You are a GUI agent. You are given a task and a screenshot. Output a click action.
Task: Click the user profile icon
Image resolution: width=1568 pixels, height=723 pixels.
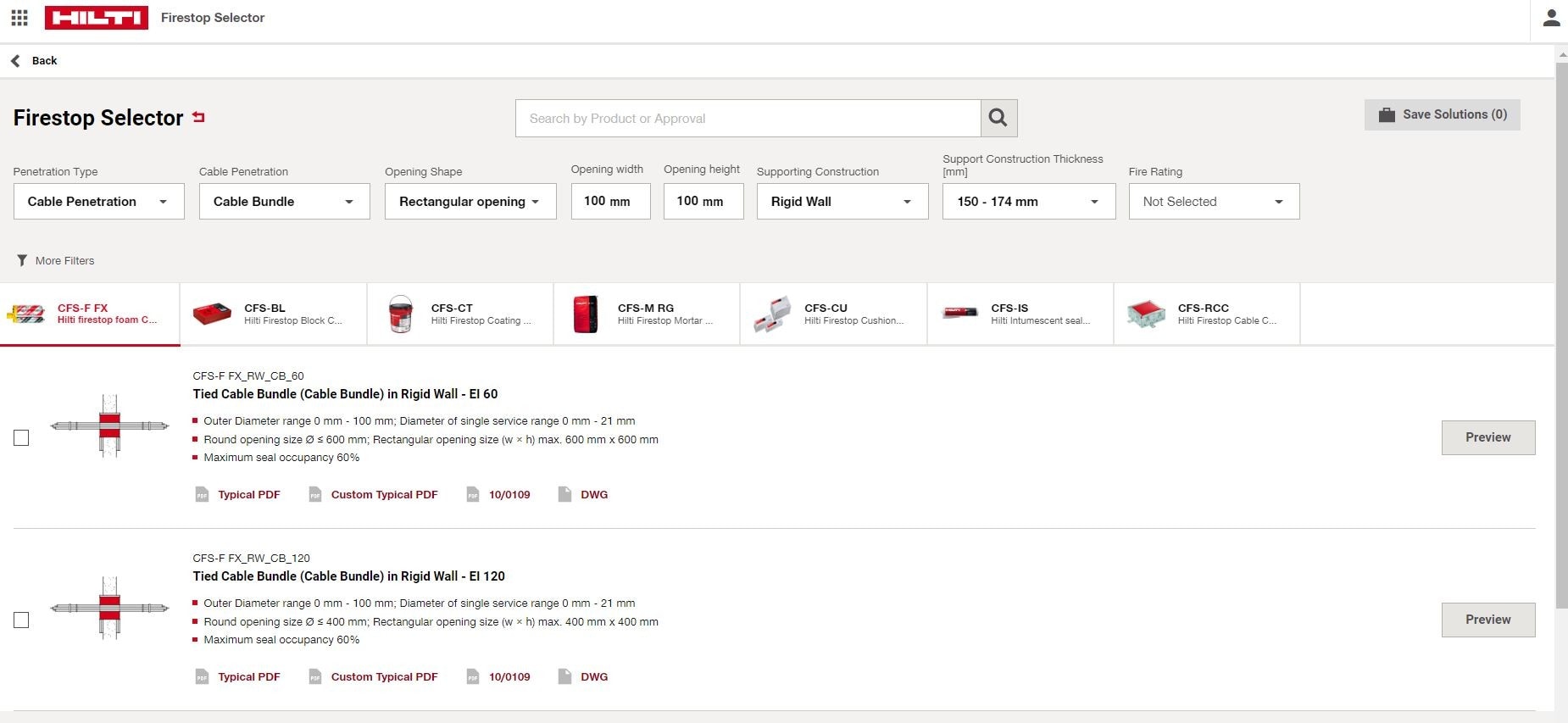[x=1551, y=18]
